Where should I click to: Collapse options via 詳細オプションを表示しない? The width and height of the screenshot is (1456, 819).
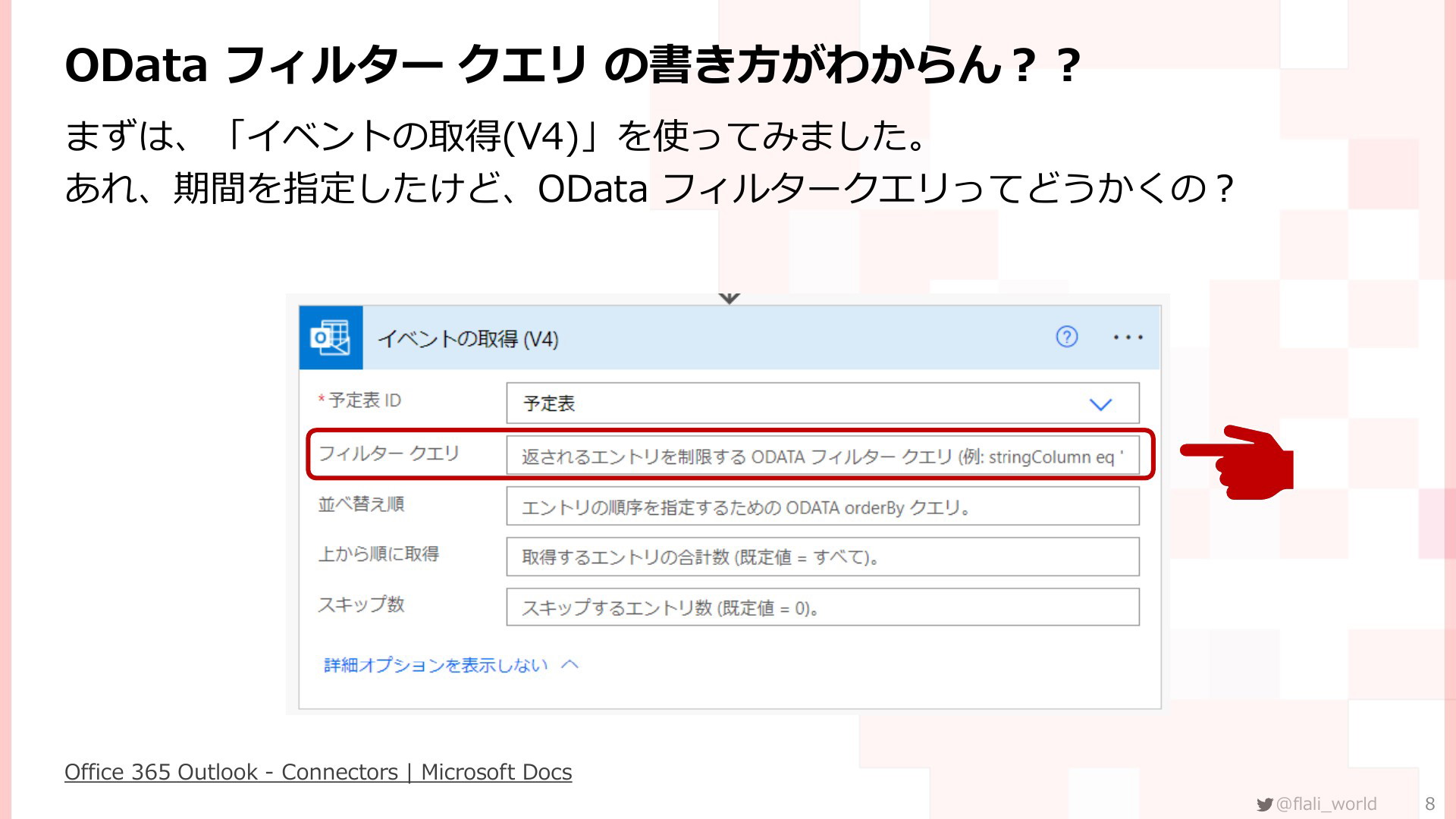451,665
